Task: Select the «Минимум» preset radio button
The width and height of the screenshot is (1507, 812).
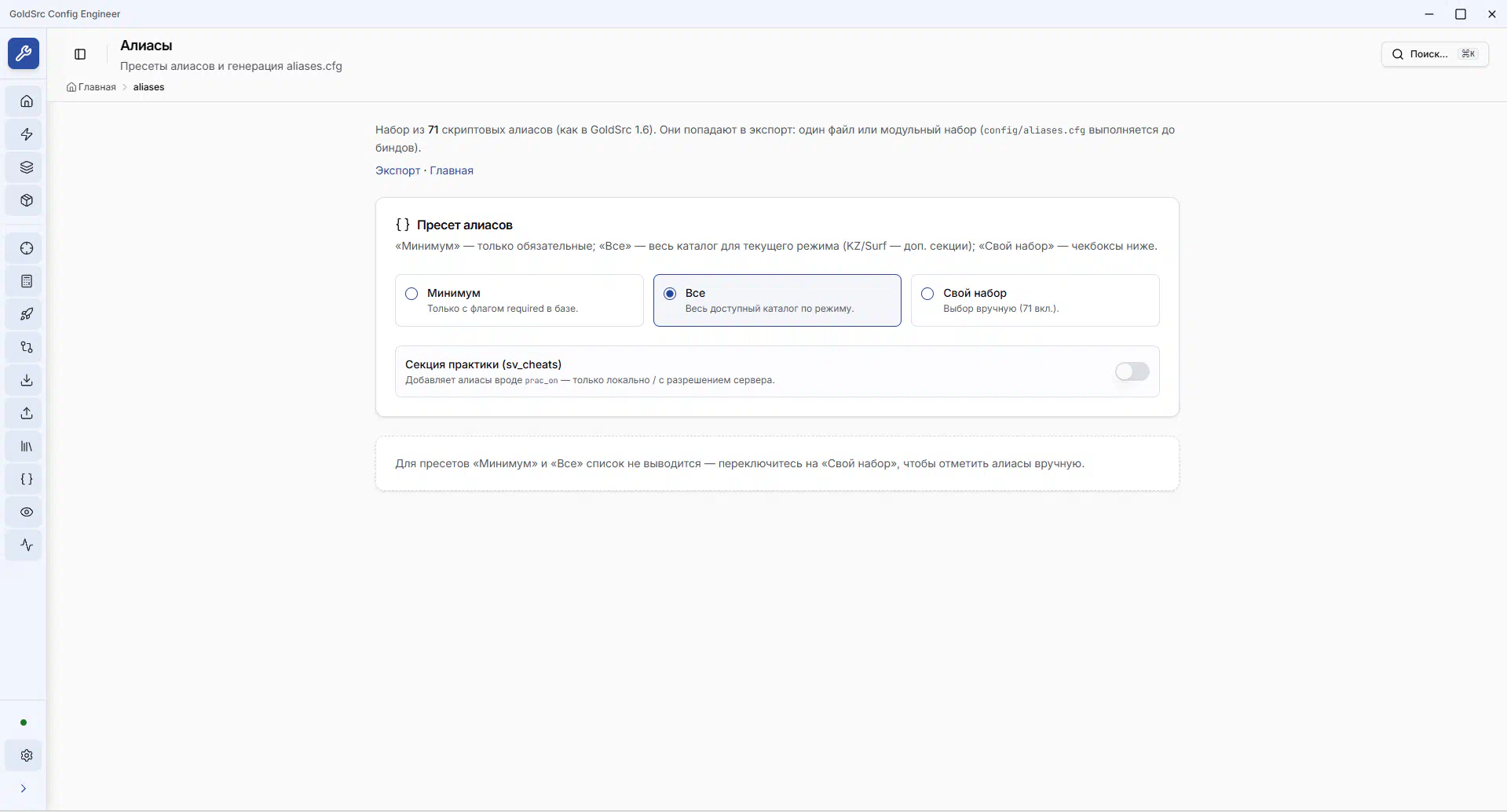Action: click(411, 294)
